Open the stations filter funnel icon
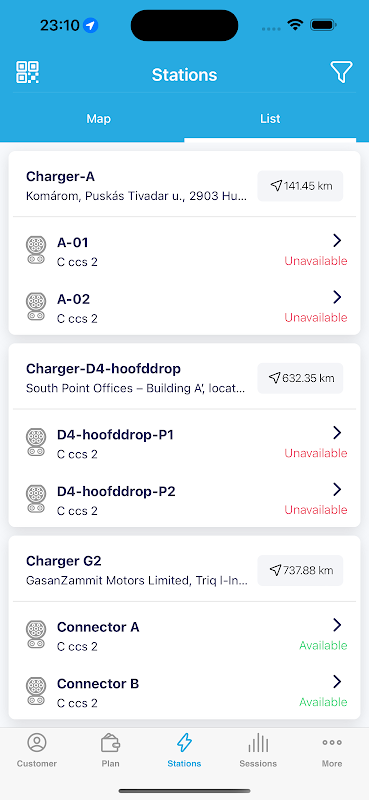 click(x=341, y=72)
